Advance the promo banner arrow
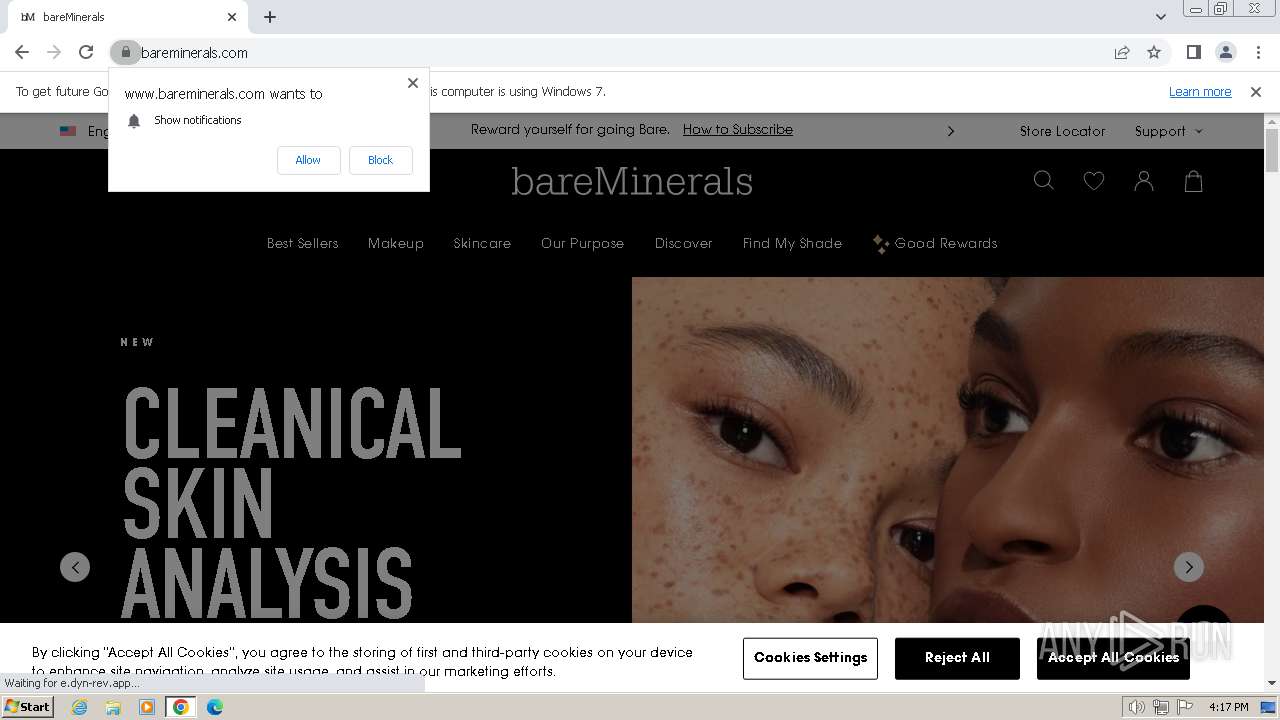 click(x=951, y=131)
